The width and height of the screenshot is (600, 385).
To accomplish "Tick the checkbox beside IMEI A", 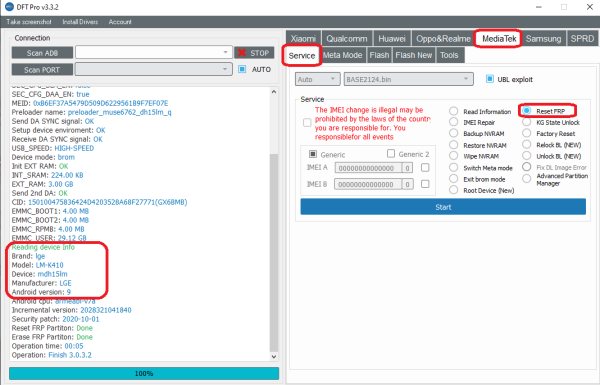I will pyautogui.click(x=425, y=168).
